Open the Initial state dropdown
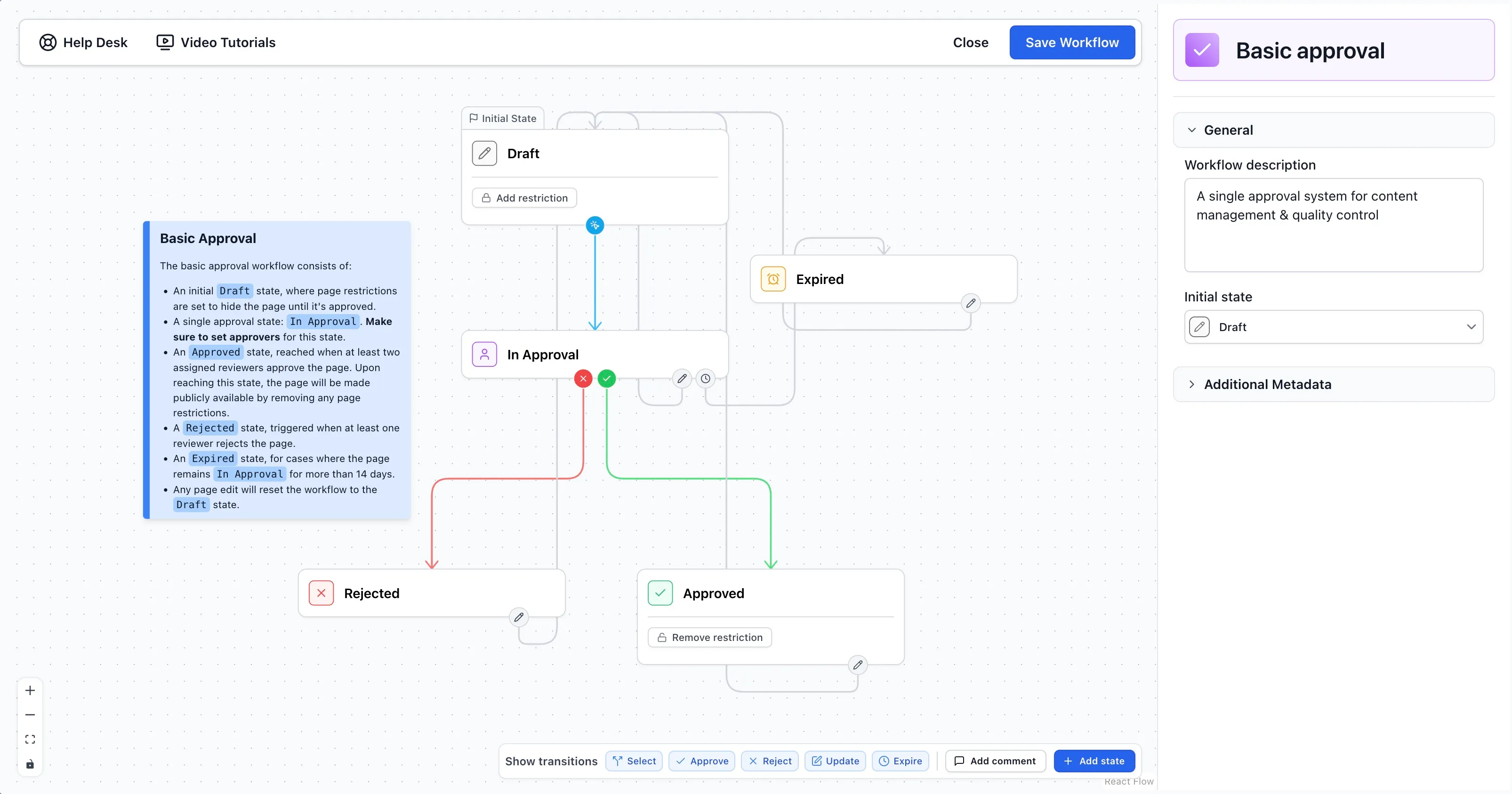Viewport: 1512px width, 794px height. click(1333, 326)
